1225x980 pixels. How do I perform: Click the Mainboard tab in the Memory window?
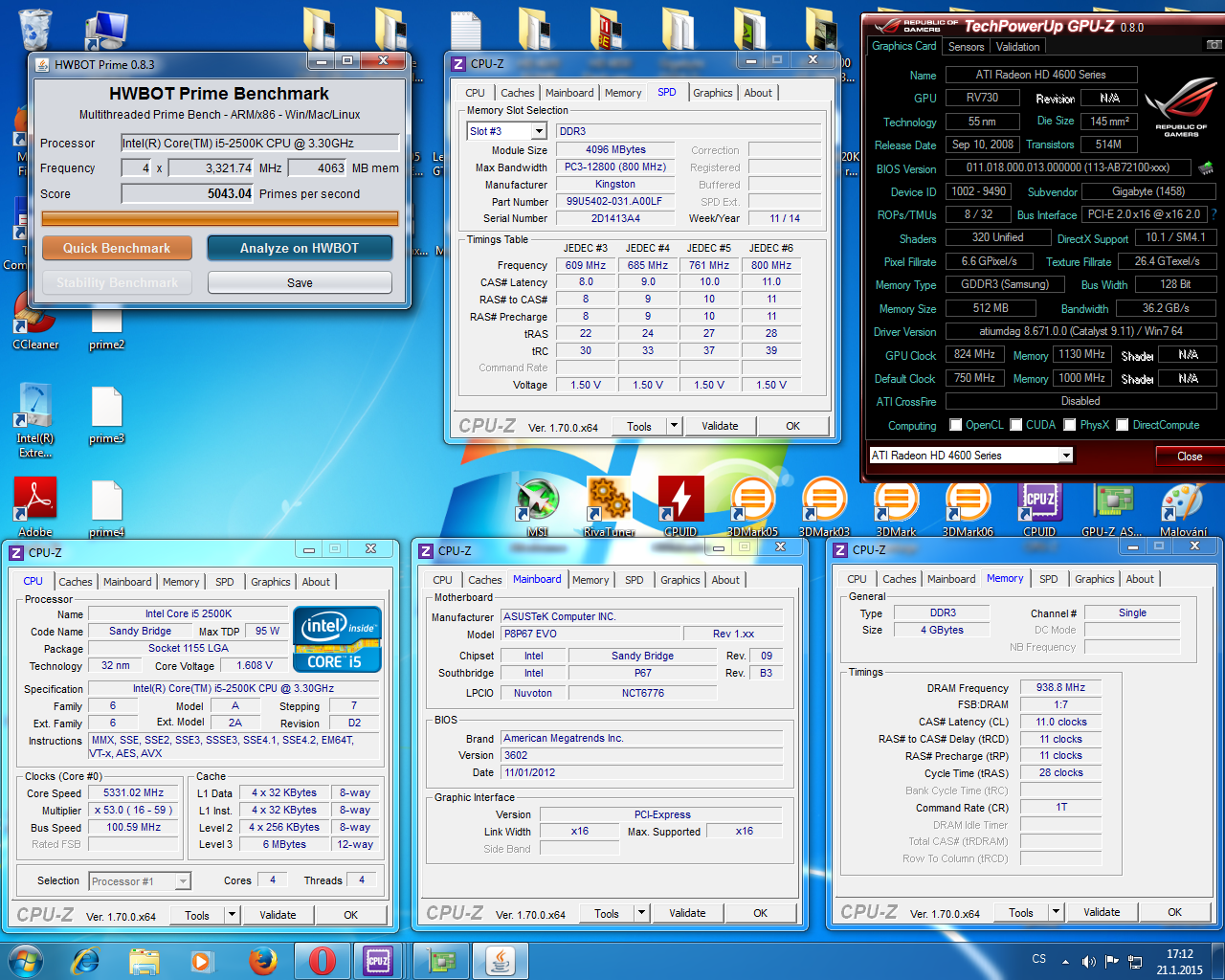click(951, 579)
